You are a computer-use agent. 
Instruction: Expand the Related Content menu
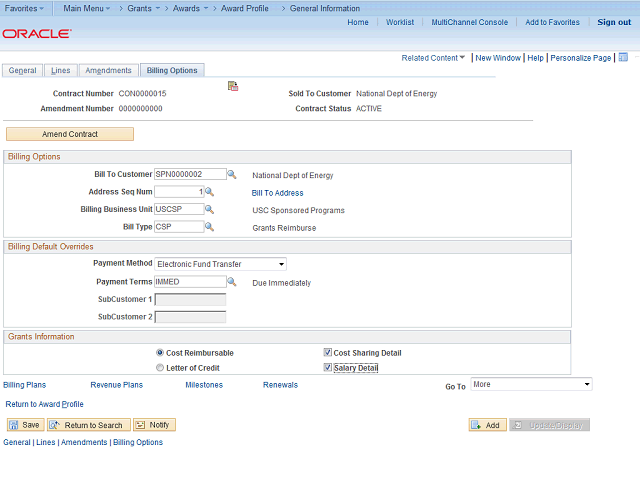(x=433, y=58)
